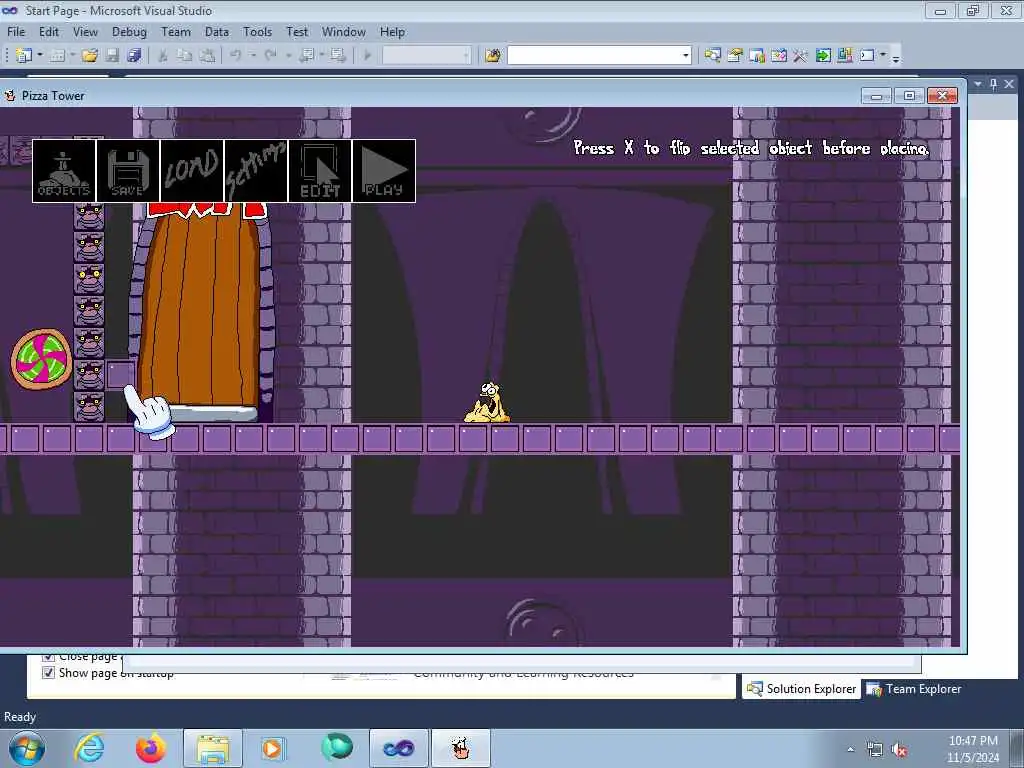
Task: Launch Internet Explorer from taskbar
Action: click(x=89, y=748)
